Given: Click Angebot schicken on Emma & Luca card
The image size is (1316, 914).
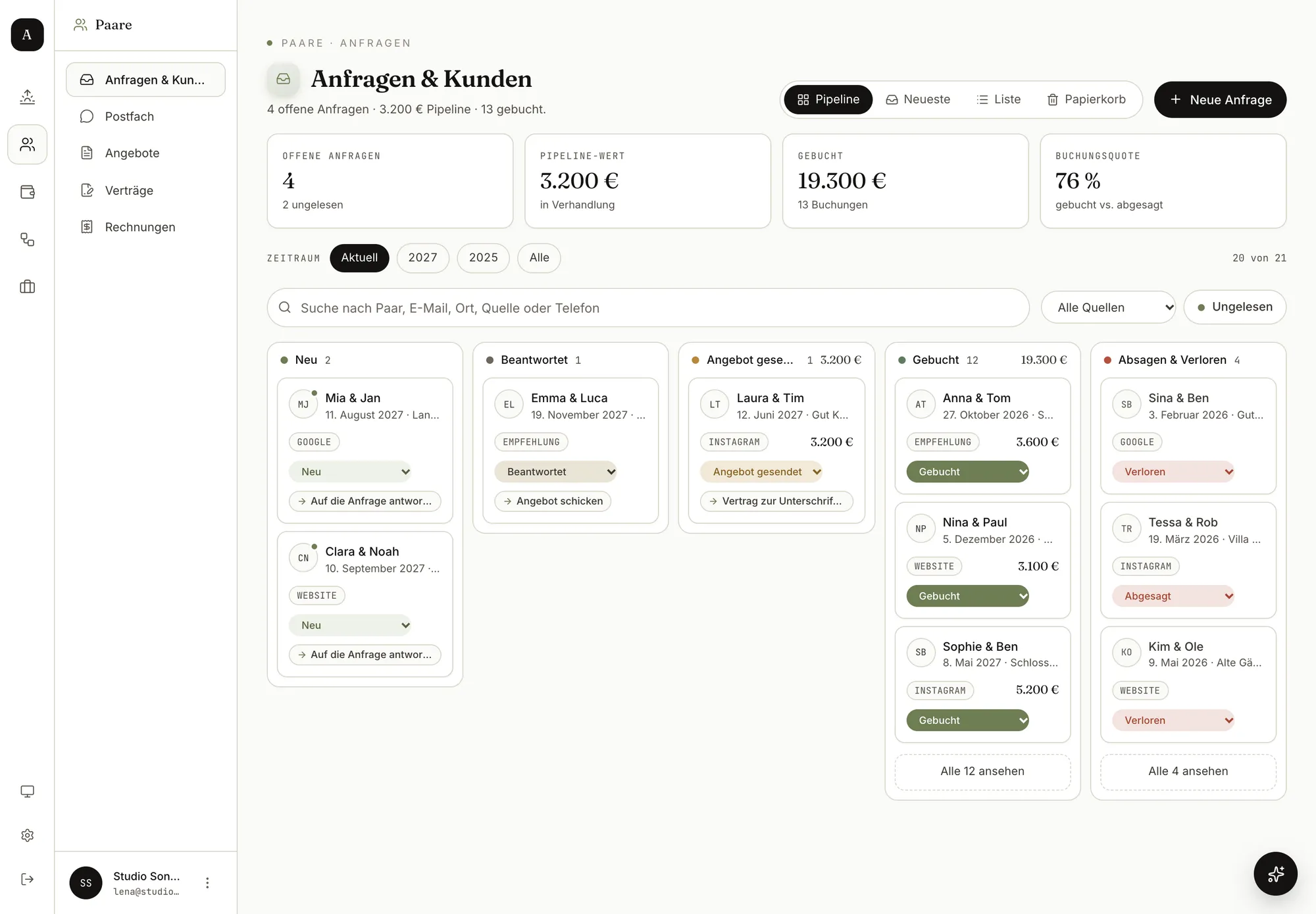Looking at the screenshot, I should pyautogui.click(x=553, y=501).
